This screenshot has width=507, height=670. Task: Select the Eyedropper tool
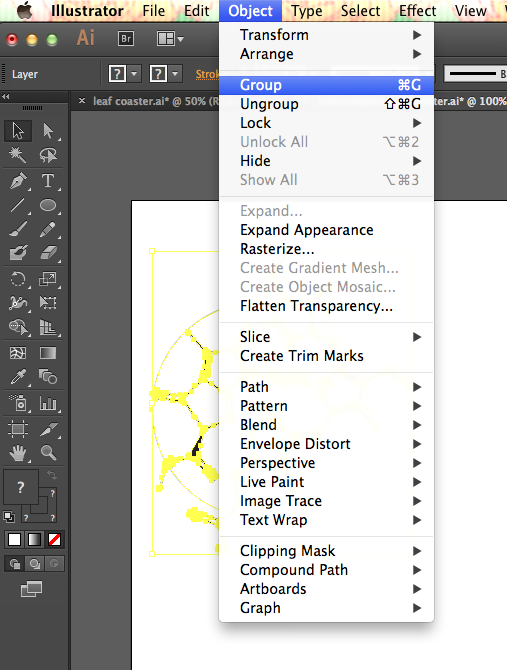(18, 377)
